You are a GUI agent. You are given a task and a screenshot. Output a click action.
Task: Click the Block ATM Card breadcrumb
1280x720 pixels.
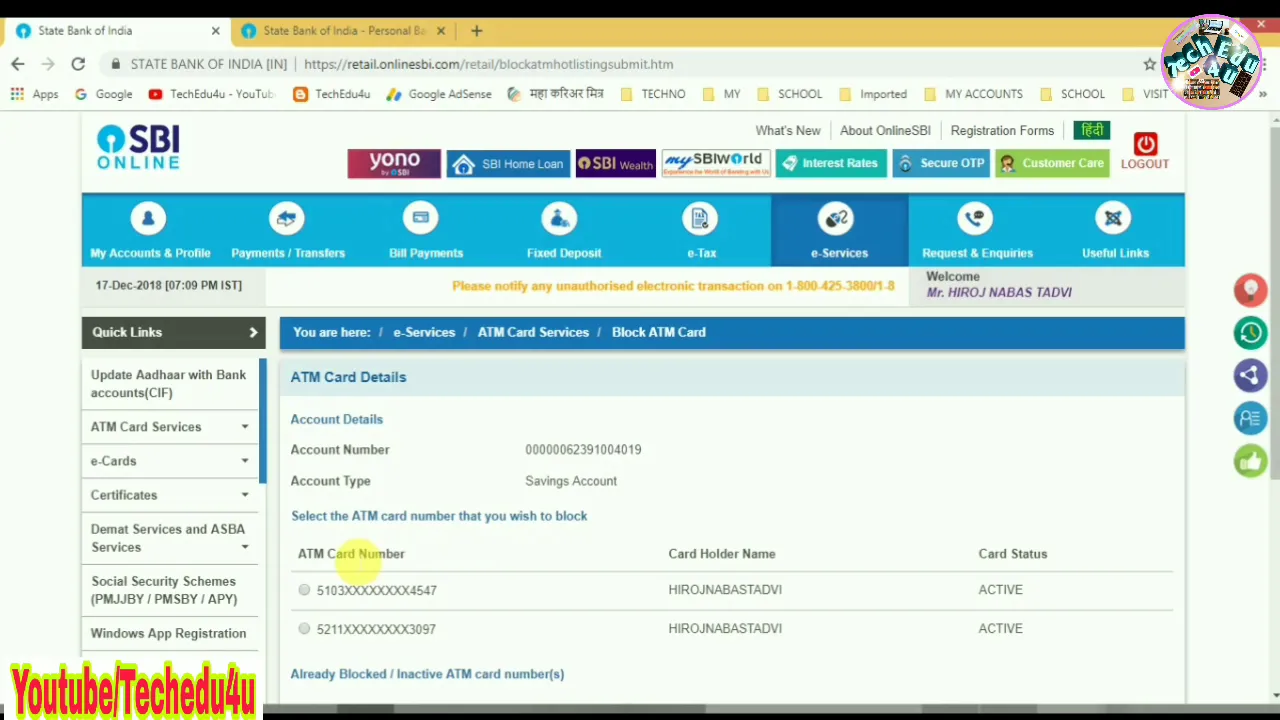click(x=658, y=332)
